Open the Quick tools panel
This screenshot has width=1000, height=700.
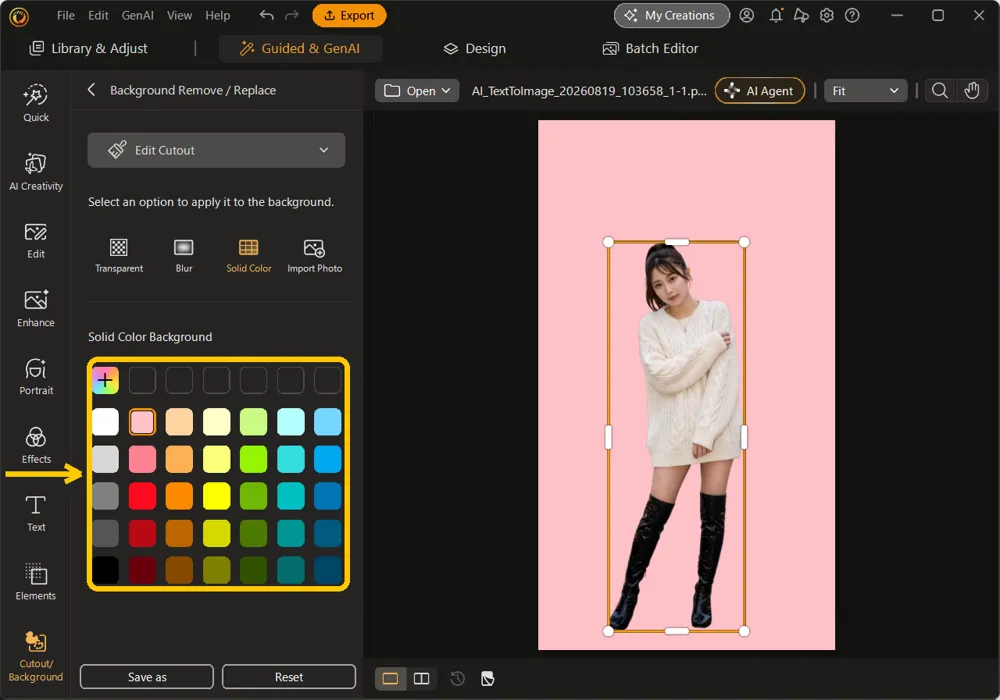click(x=36, y=103)
